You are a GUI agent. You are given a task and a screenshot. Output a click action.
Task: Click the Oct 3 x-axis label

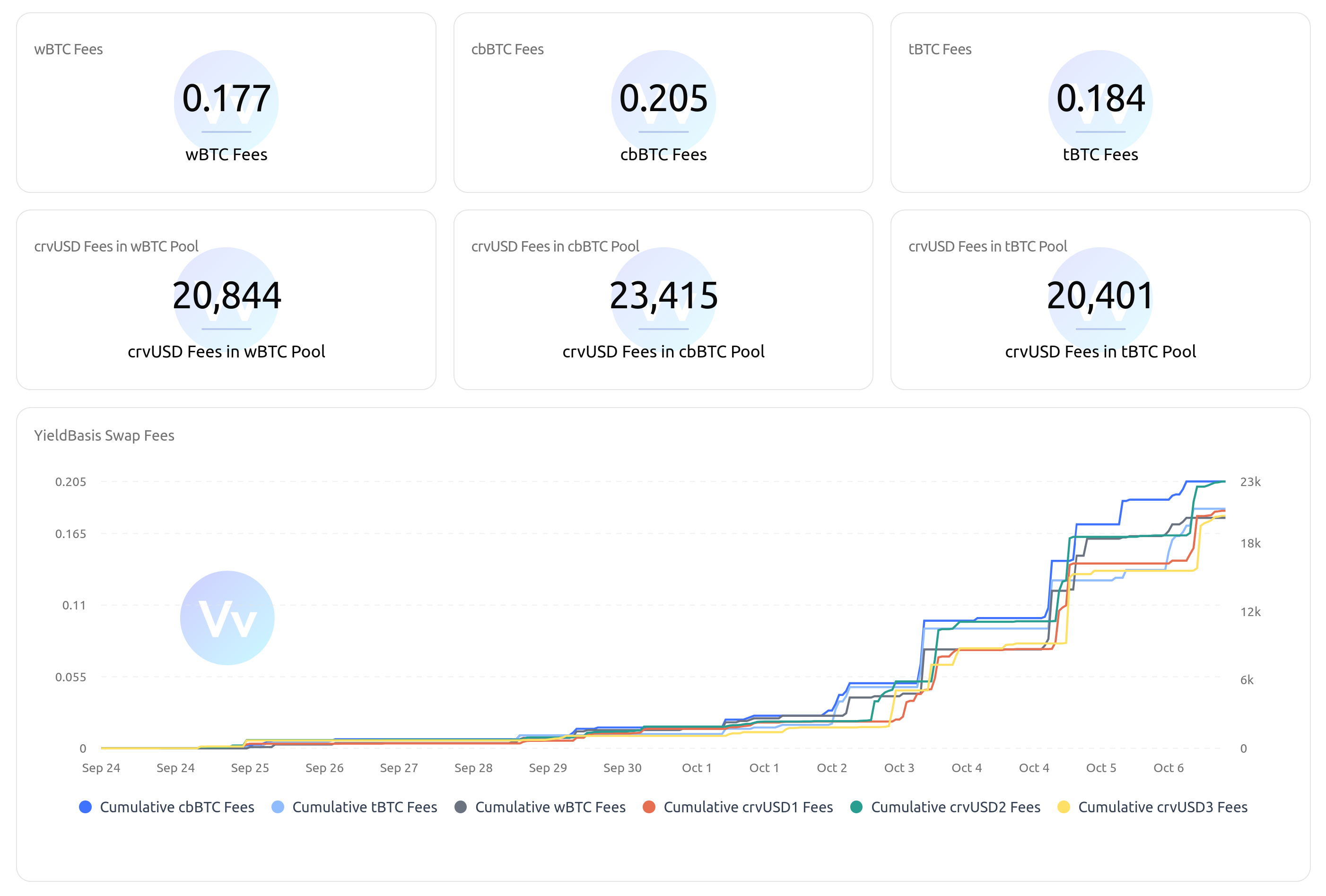pos(899,768)
